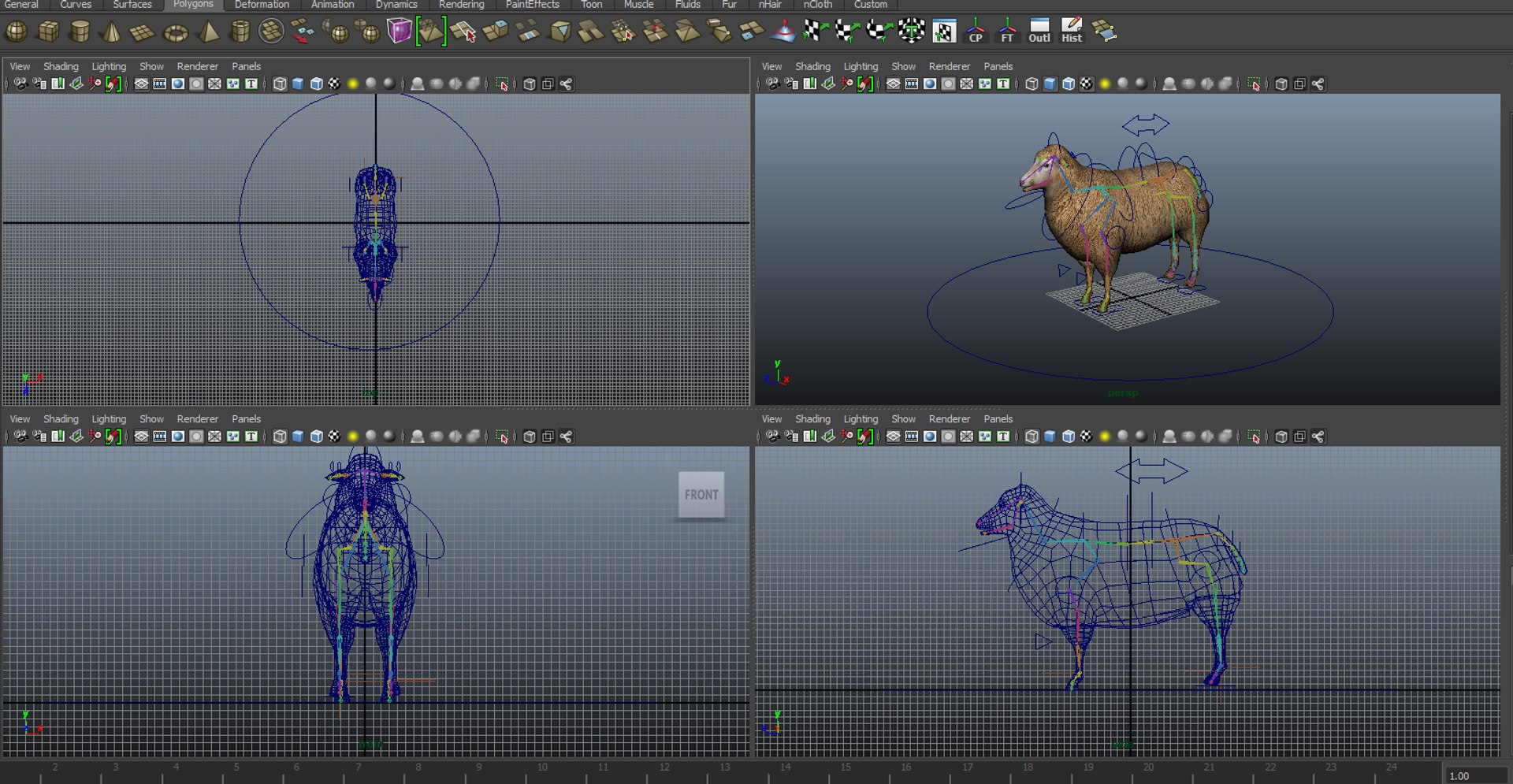1513x784 pixels.
Task: Click the FT freeze transformations shelf button
Action: 1007,32
